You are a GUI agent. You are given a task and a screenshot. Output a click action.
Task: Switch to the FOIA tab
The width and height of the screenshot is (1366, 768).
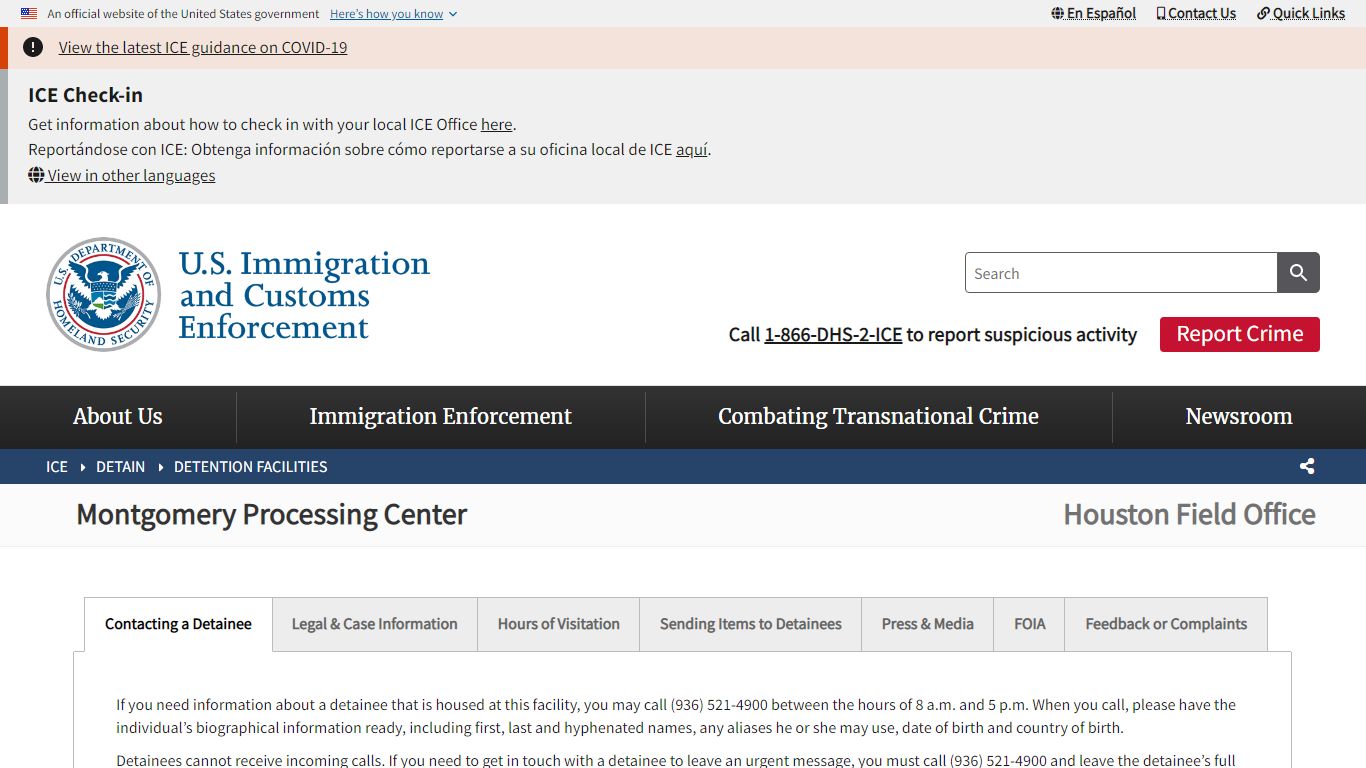pos(1030,624)
